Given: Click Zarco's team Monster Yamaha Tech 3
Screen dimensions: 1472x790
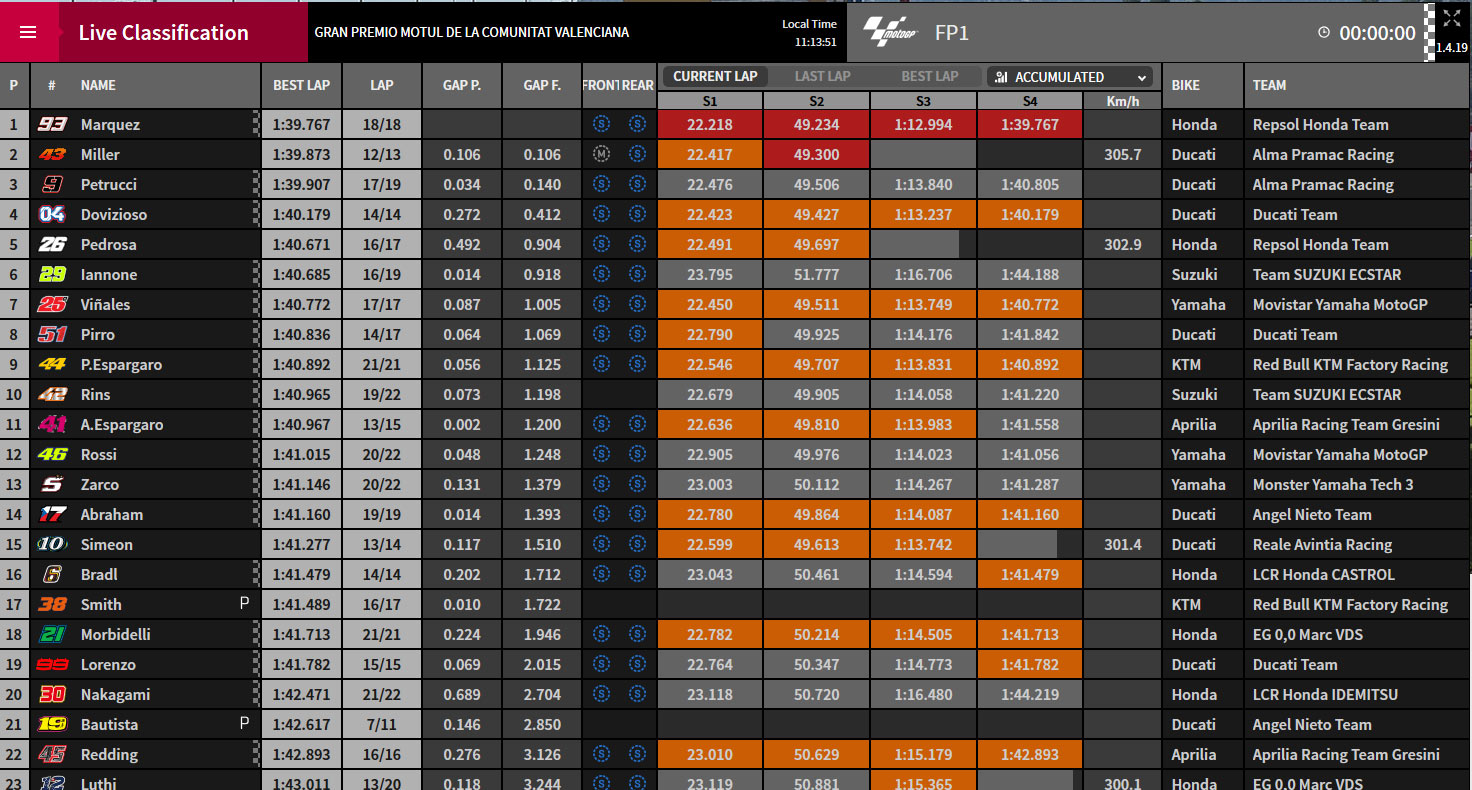Looking at the screenshot, I should [x=1333, y=484].
